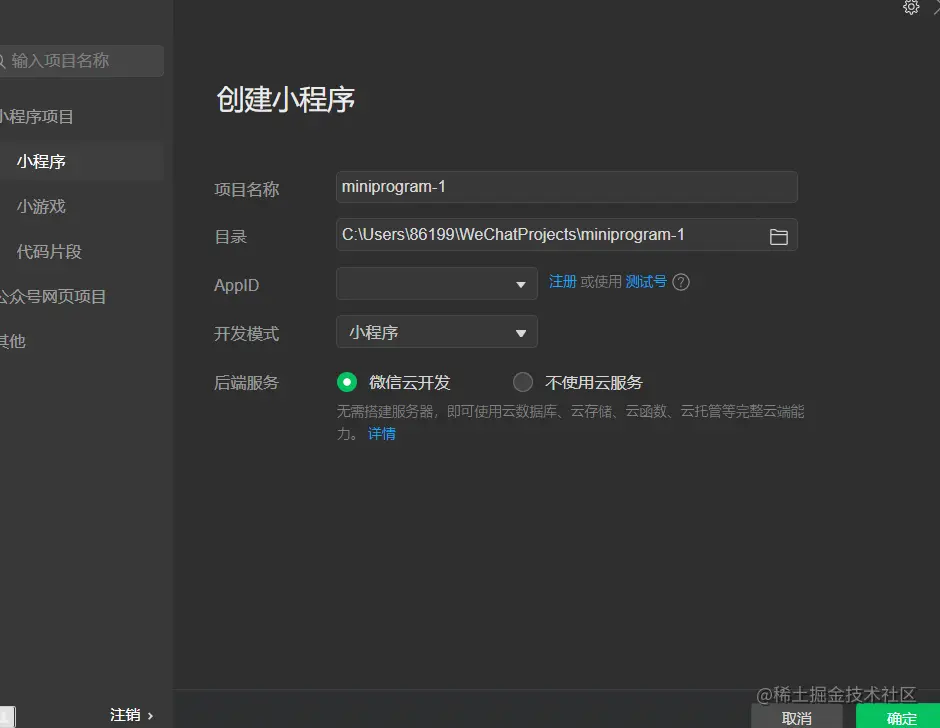Screen dimensions: 940x728
Task: Open the 开发模式 dropdown showing 小程序
Action: (436, 332)
